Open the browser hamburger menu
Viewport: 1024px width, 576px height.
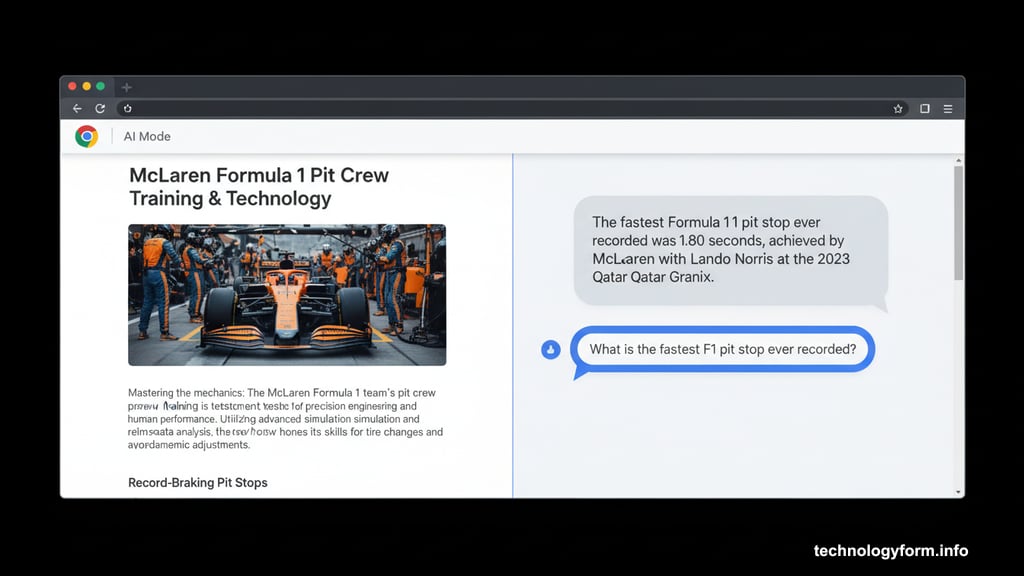[x=948, y=109]
